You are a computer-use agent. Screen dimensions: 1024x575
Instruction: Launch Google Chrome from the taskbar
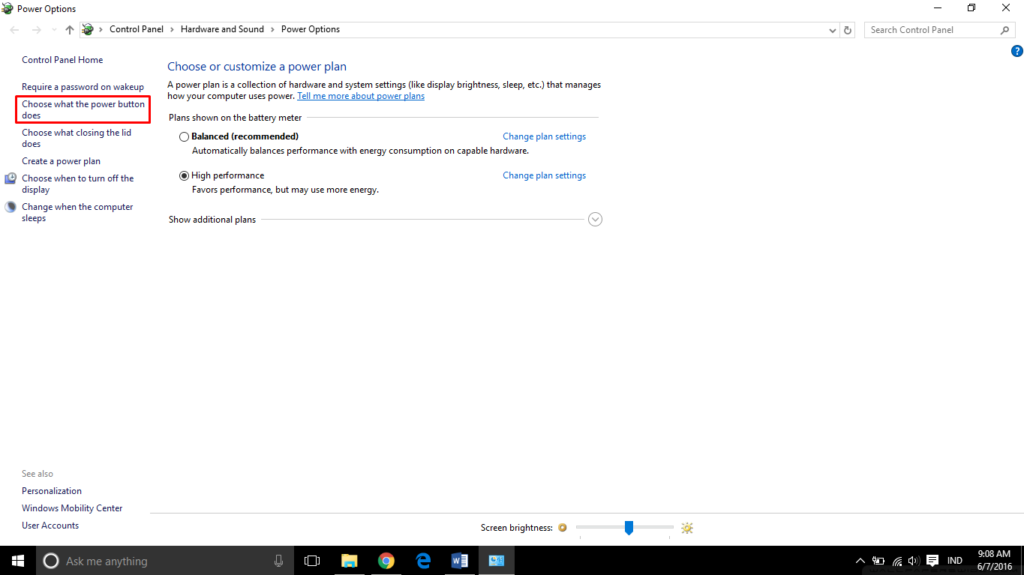click(386, 561)
